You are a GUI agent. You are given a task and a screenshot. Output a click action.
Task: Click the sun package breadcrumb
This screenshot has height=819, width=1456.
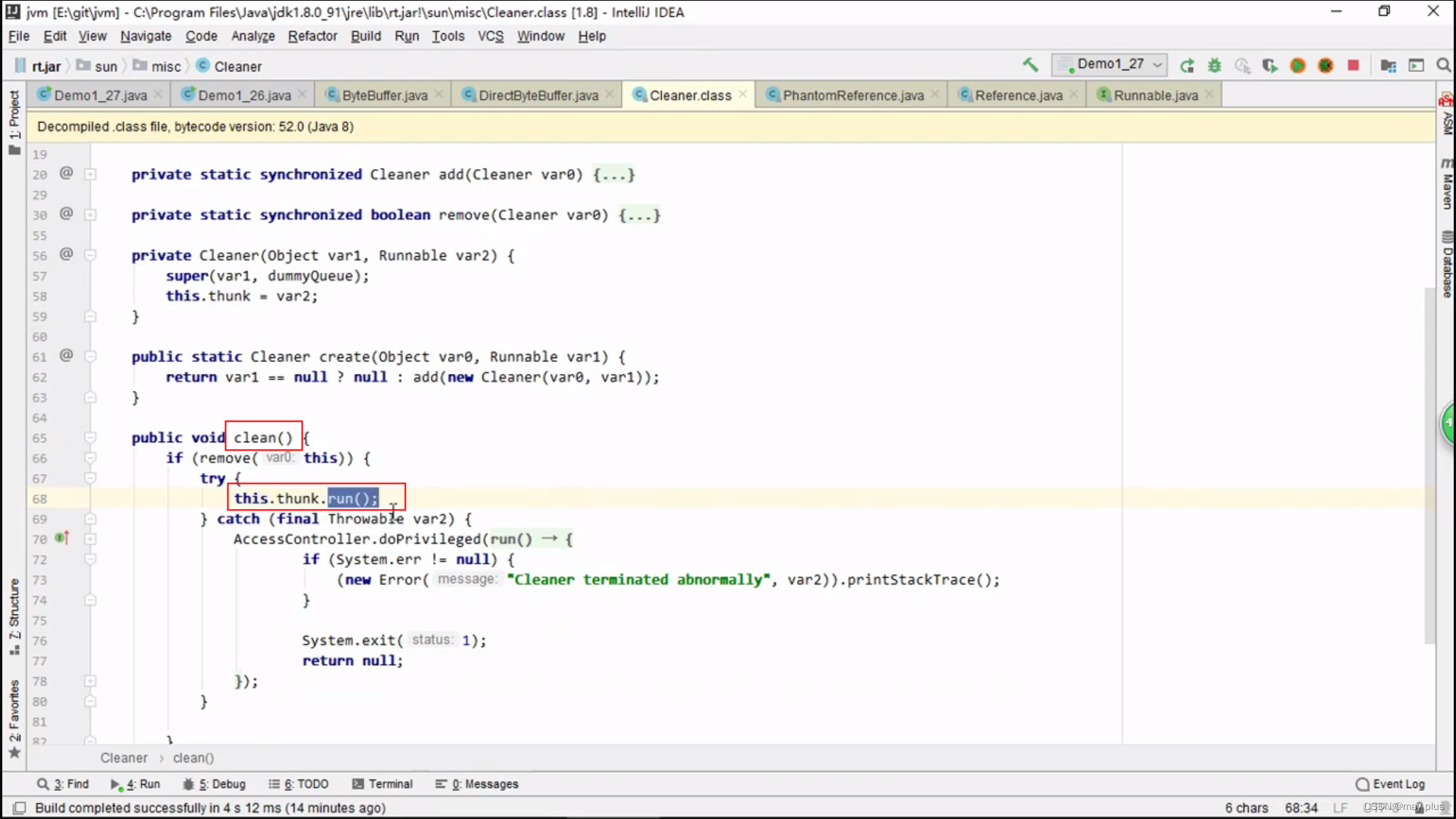tap(96, 66)
